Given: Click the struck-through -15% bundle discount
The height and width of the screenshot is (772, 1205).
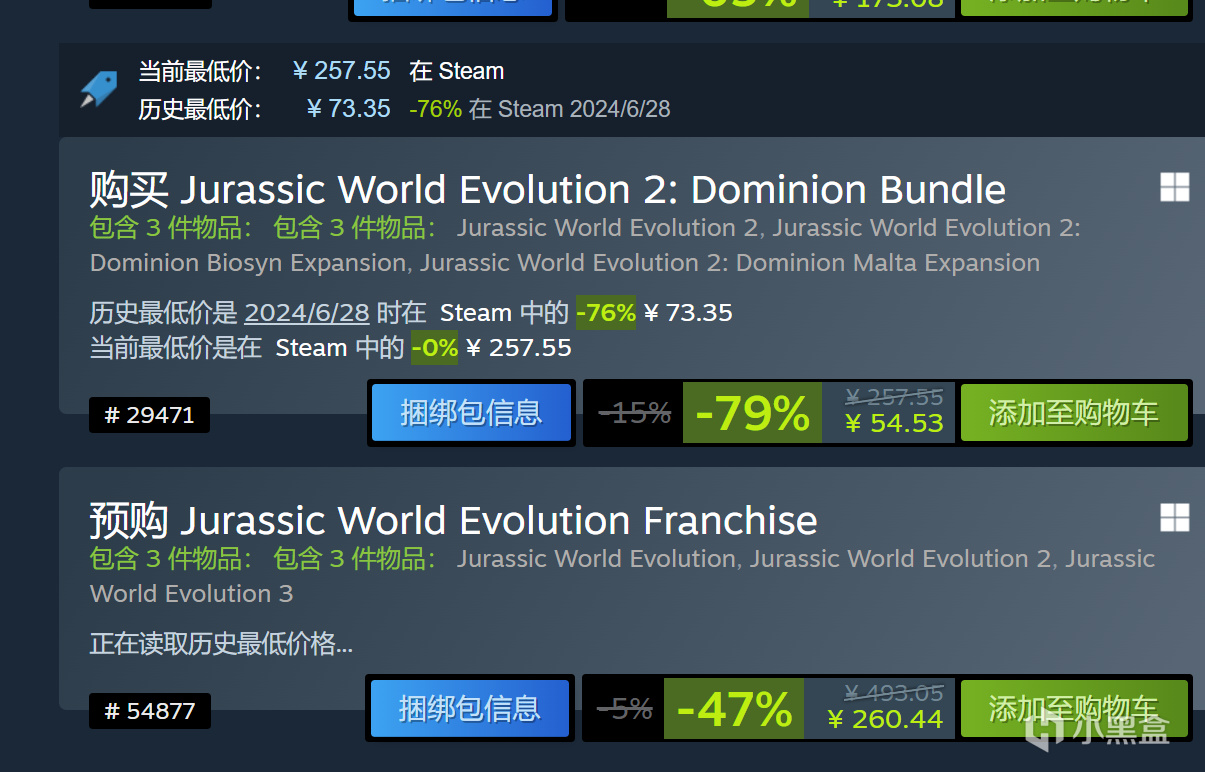Looking at the screenshot, I should point(634,412).
